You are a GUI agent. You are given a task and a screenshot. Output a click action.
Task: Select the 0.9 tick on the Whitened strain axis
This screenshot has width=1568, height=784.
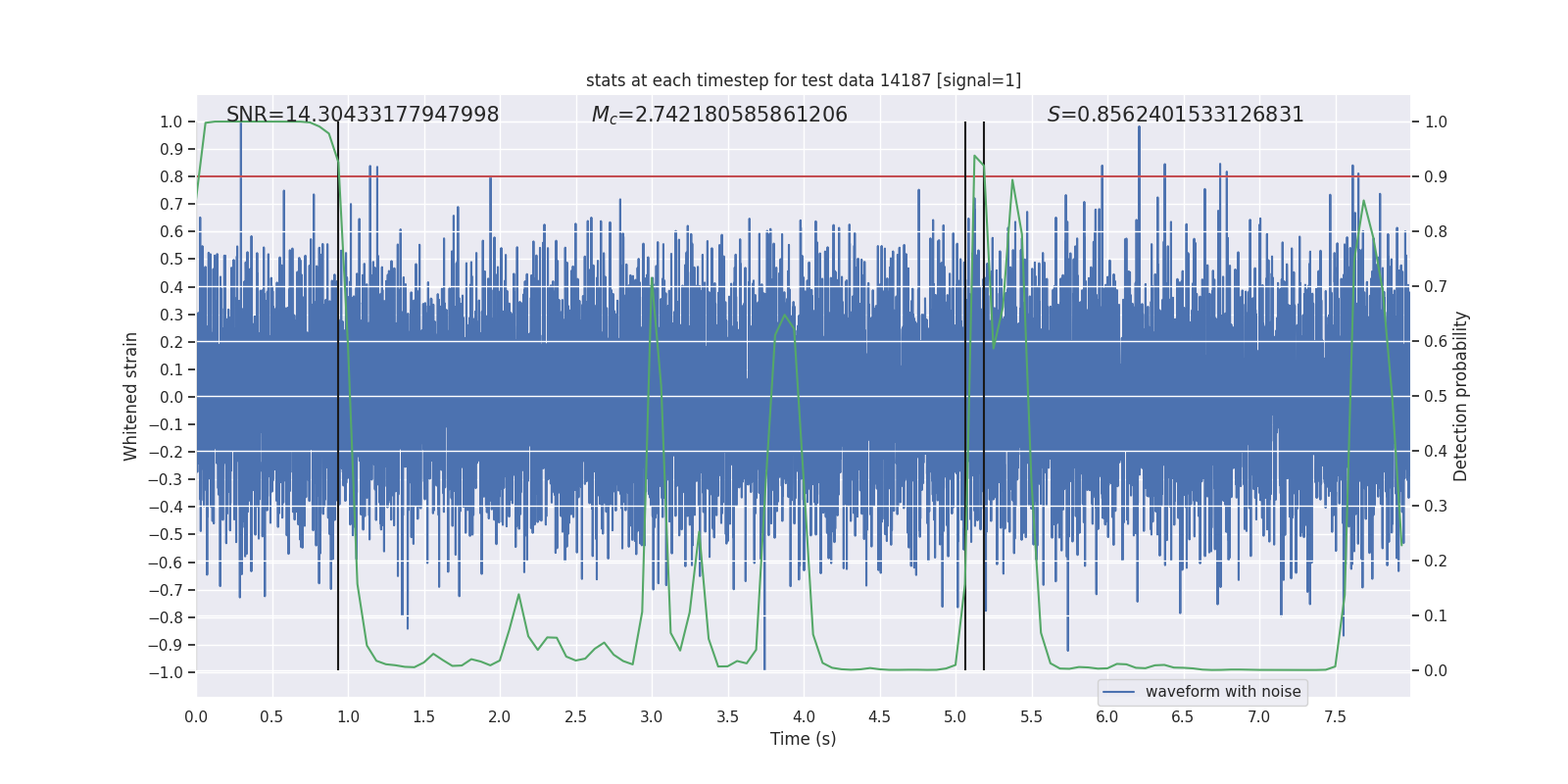pyautogui.click(x=171, y=149)
